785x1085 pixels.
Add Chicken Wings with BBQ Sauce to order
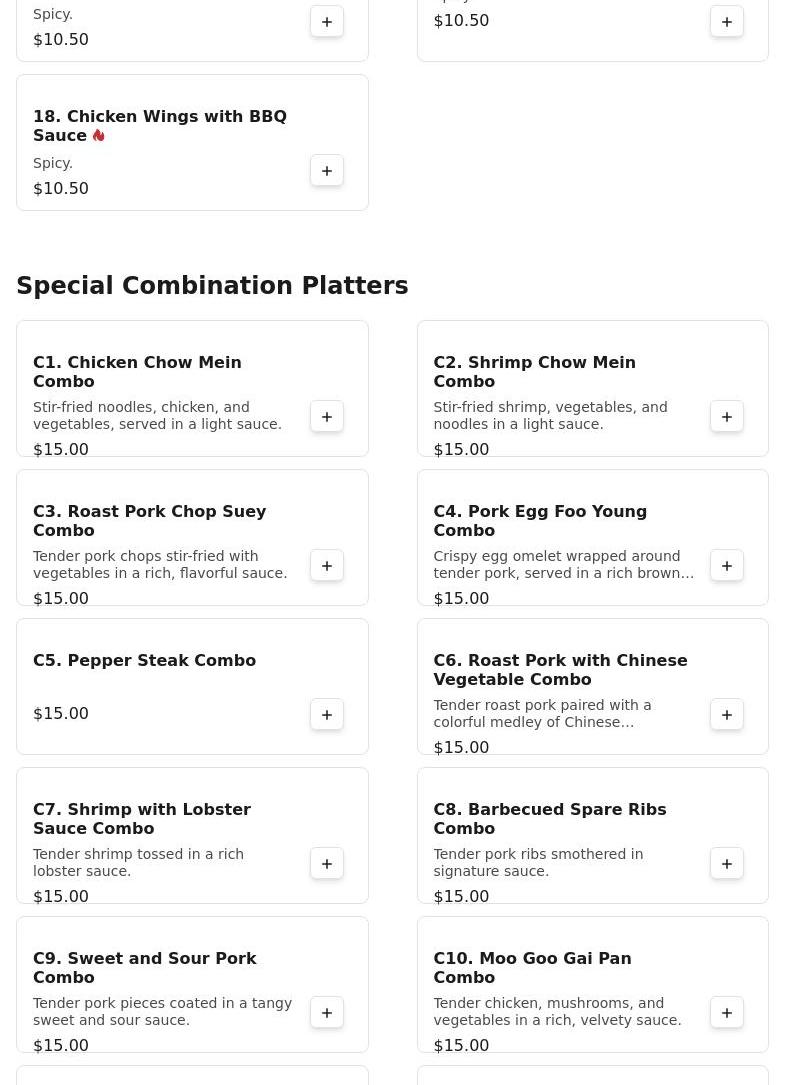click(327, 171)
